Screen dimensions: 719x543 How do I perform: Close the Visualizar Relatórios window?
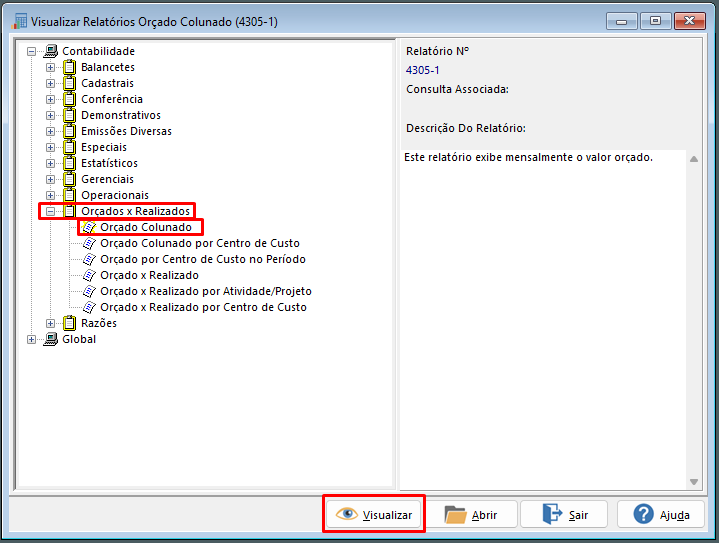pos(689,21)
